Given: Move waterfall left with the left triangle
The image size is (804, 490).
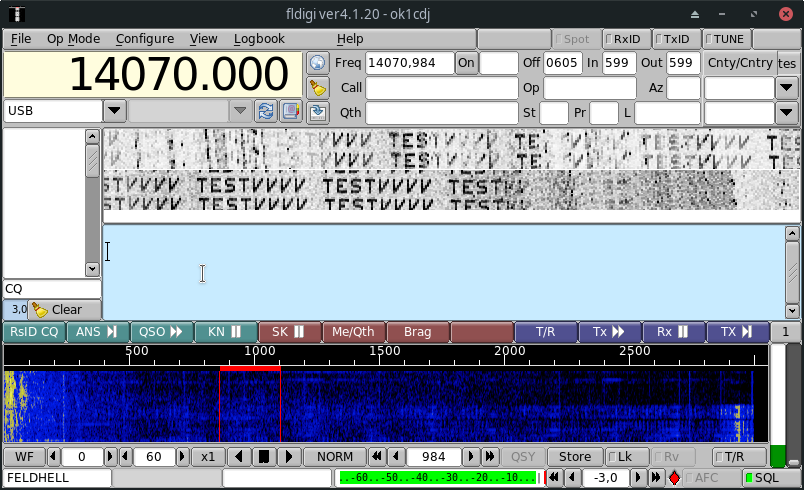Looking at the screenshot, I should [x=238, y=457].
